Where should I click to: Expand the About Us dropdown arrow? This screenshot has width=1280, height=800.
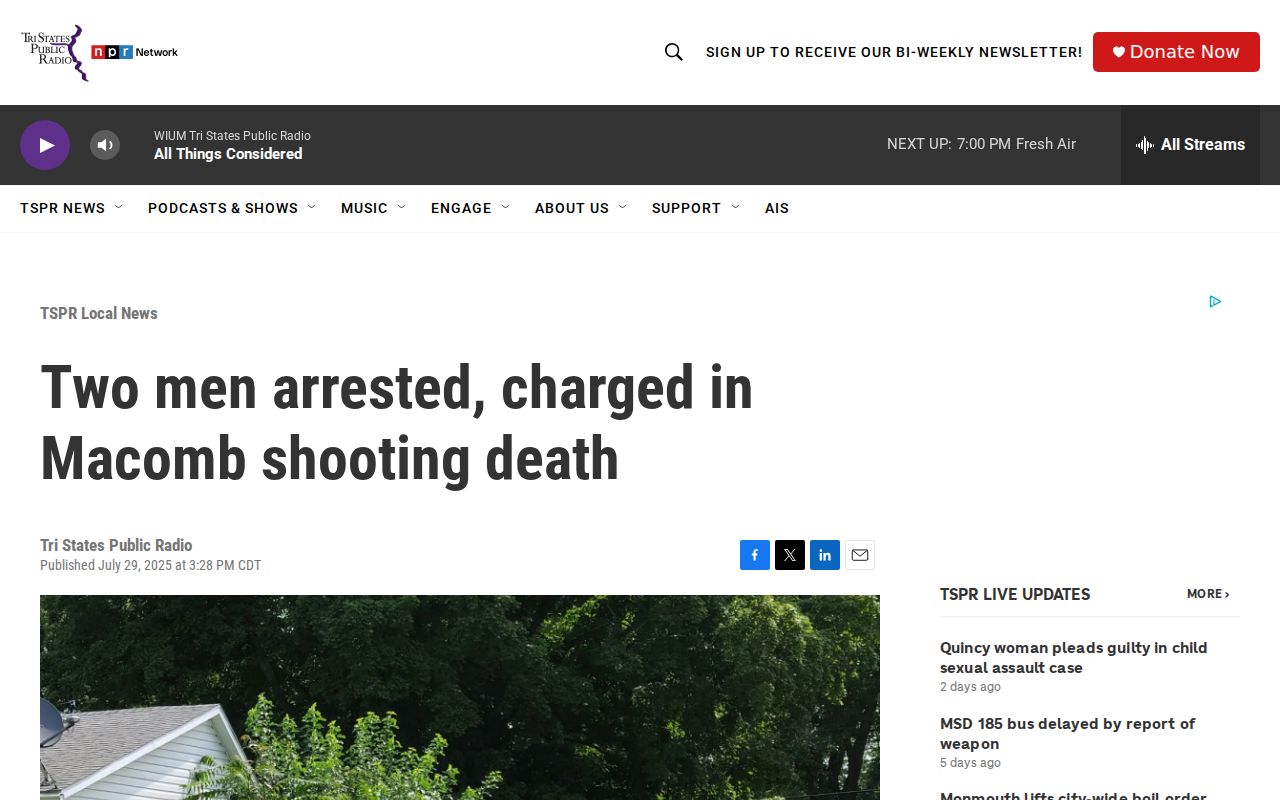click(x=622, y=207)
